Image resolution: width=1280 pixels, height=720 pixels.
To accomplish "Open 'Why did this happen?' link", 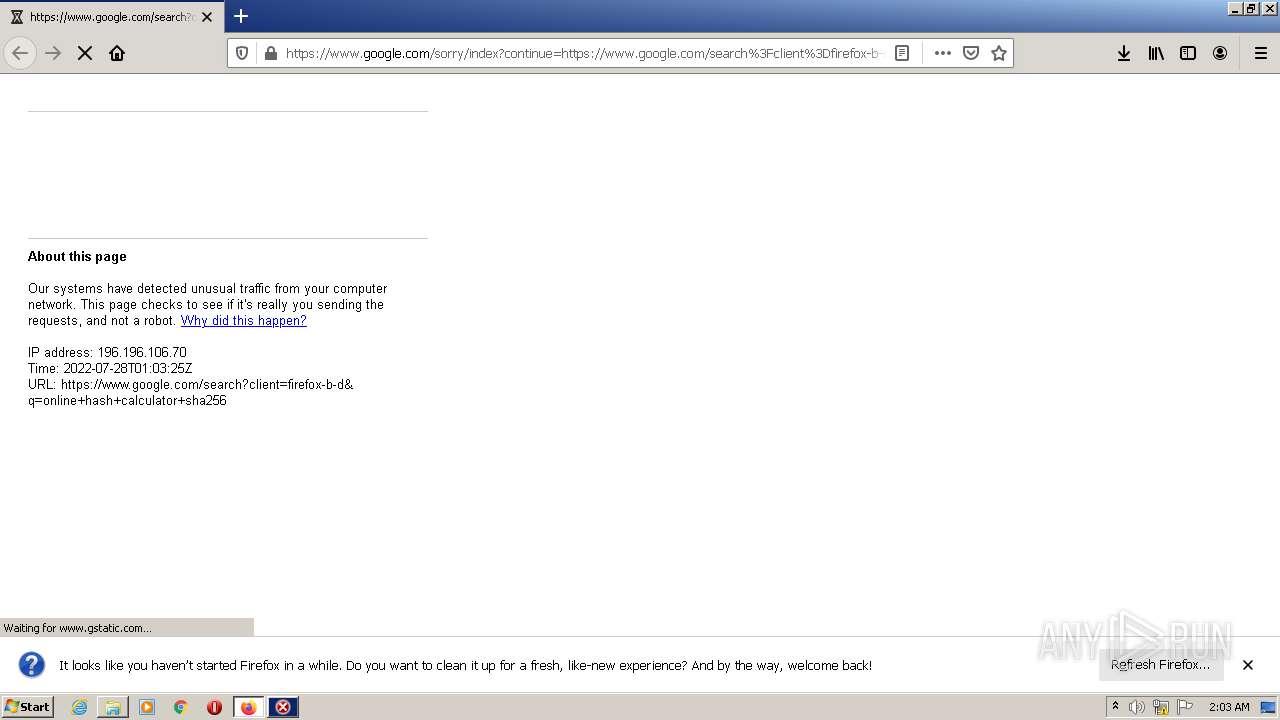I will coord(244,321).
